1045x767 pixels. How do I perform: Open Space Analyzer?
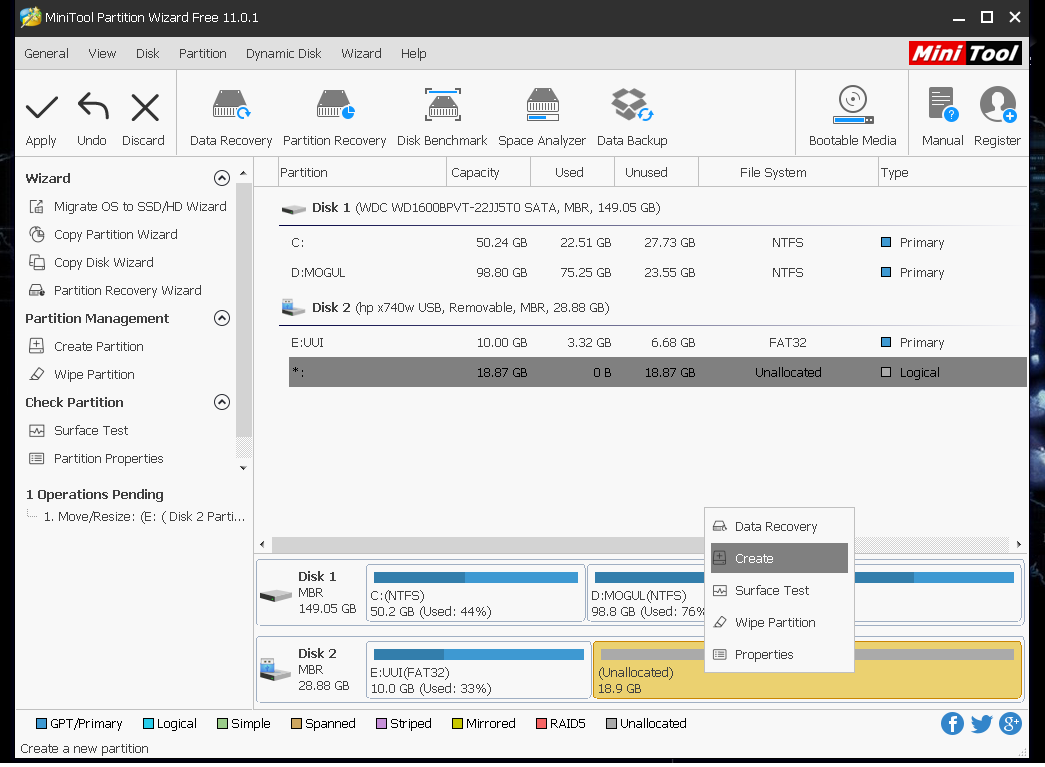pyautogui.click(x=542, y=117)
